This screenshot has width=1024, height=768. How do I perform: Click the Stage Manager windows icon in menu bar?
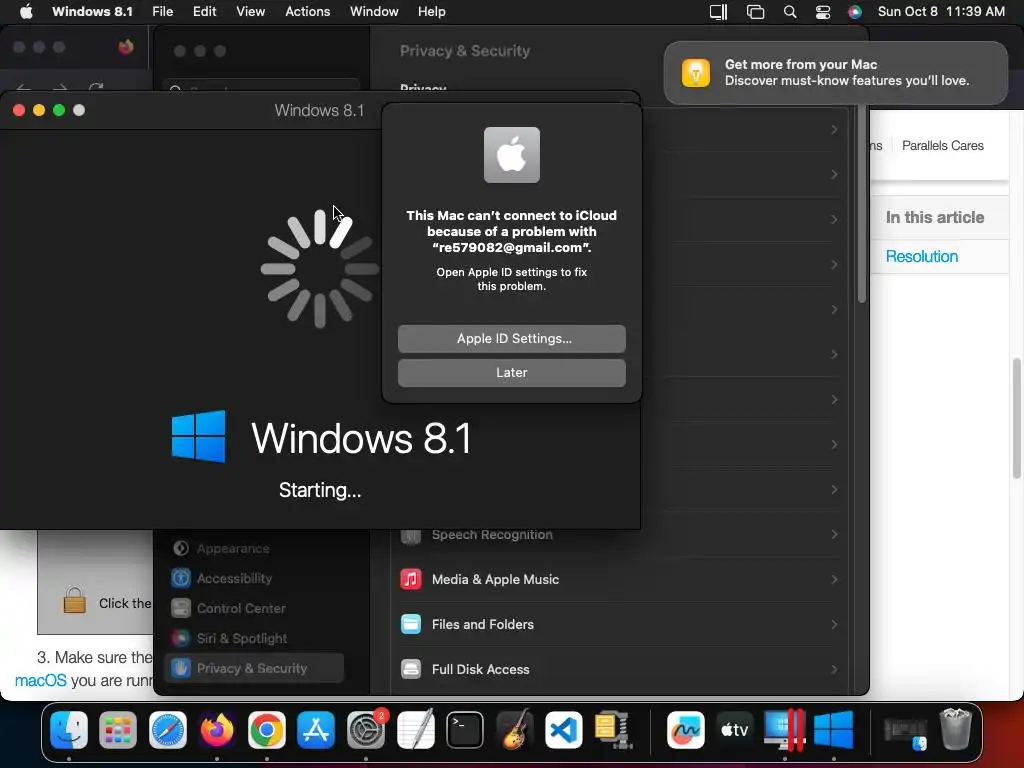(x=755, y=11)
